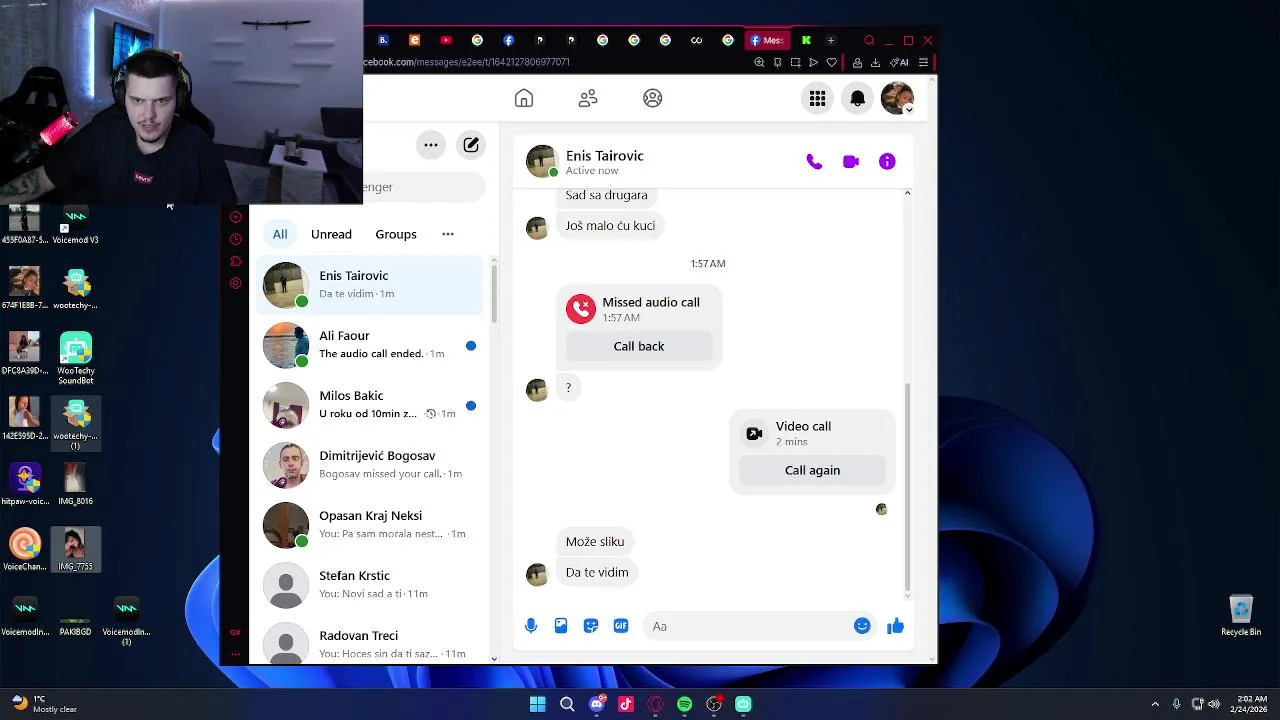Select WooTechy SoundBot desktop shortcut
The width and height of the screenshot is (1280, 720).
click(76, 359)
